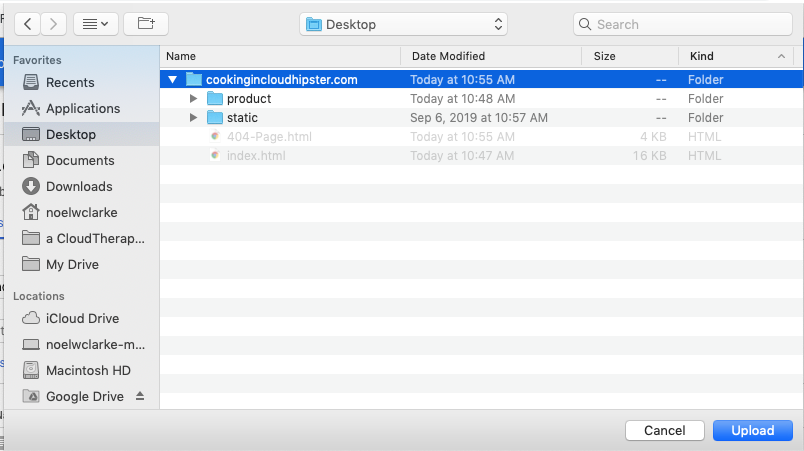The width and height of the screenshot is (804, 451).
Task: Click the back navigation arrow
Action: 27,23
